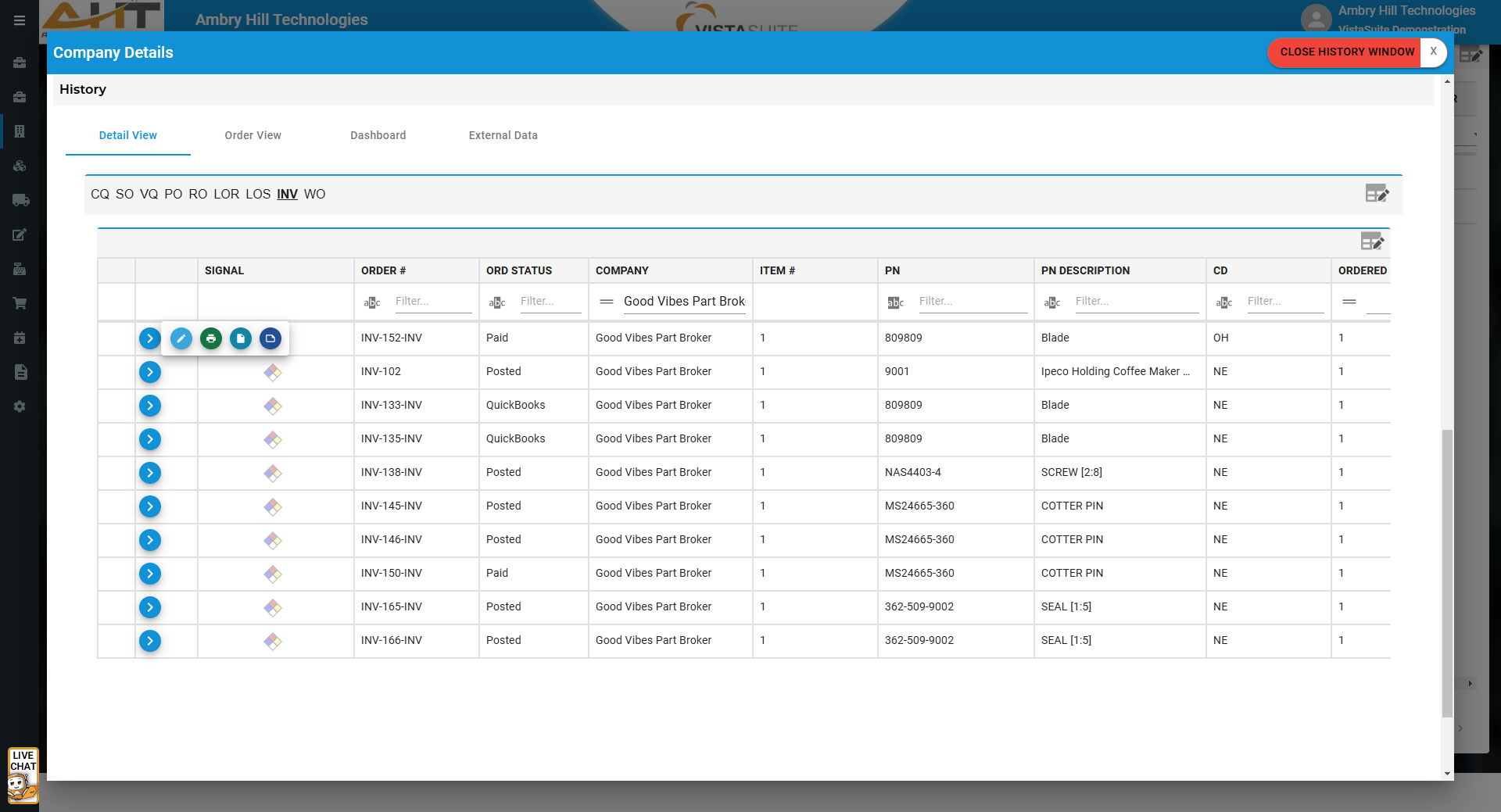Expand the INV-133-INV row

(150, 406)
